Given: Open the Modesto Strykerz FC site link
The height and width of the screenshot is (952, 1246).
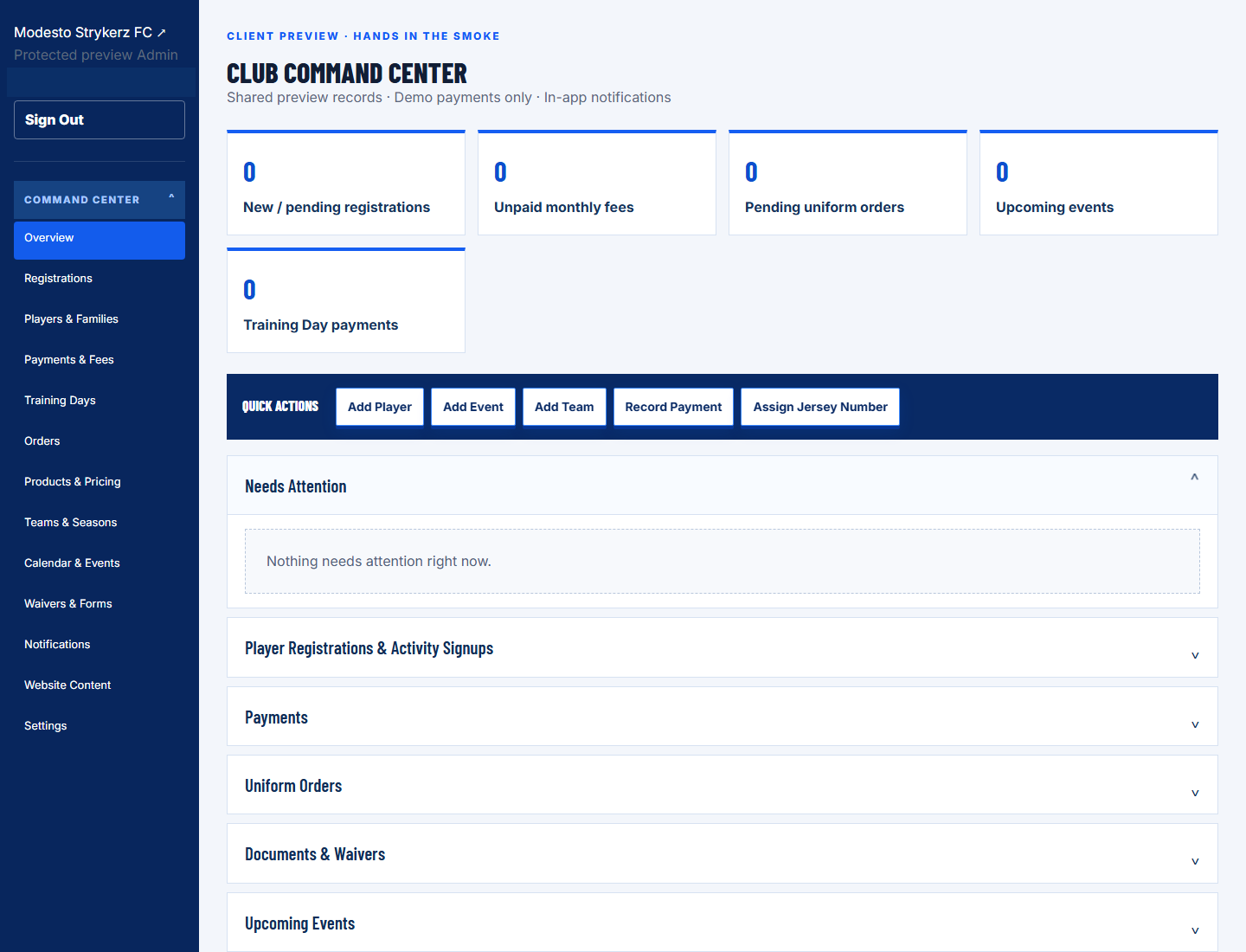Looking at the screenshot, I should (90, 32).
